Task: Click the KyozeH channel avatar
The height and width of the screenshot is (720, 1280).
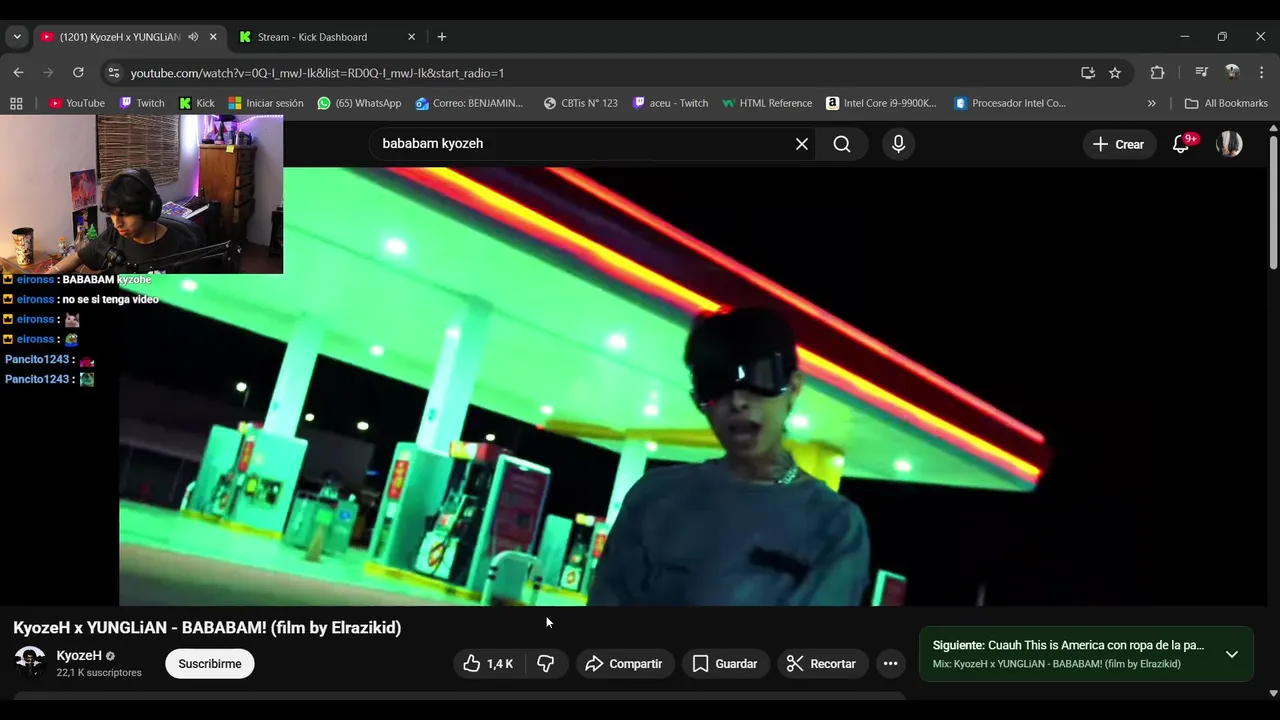Action: [30, 662]
